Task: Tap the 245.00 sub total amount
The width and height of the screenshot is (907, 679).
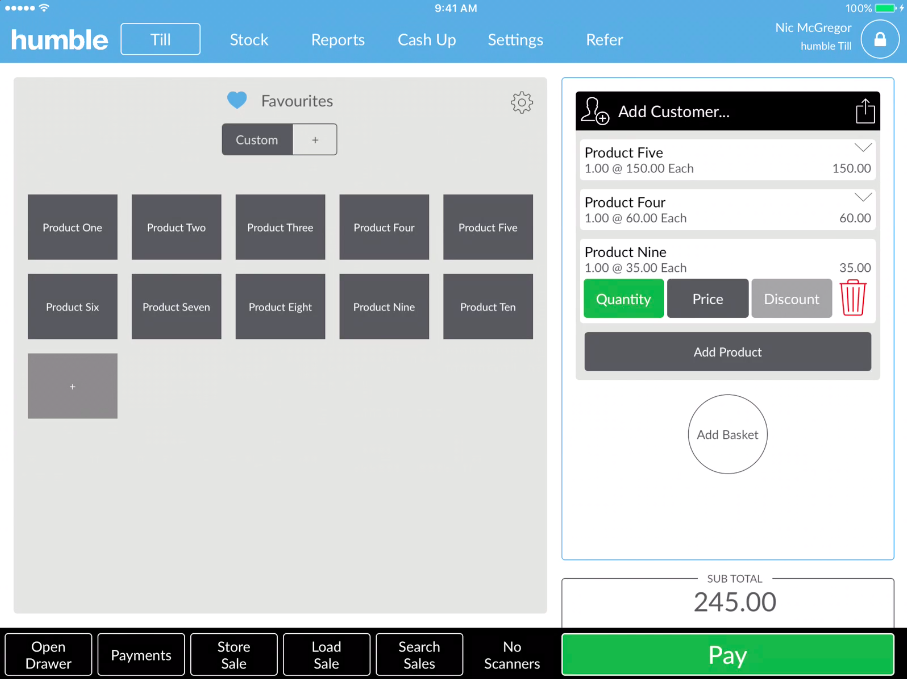Action: click(x=735, y=602)
